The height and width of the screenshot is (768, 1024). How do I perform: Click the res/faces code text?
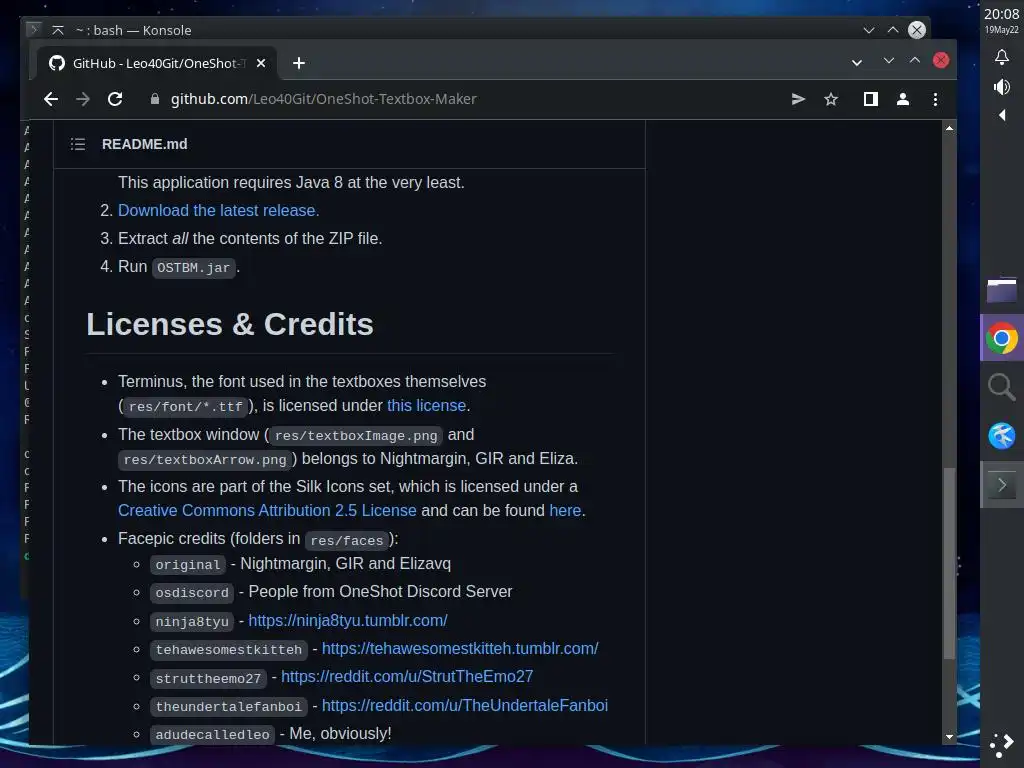pyautogui.click(x=347, y=541)
